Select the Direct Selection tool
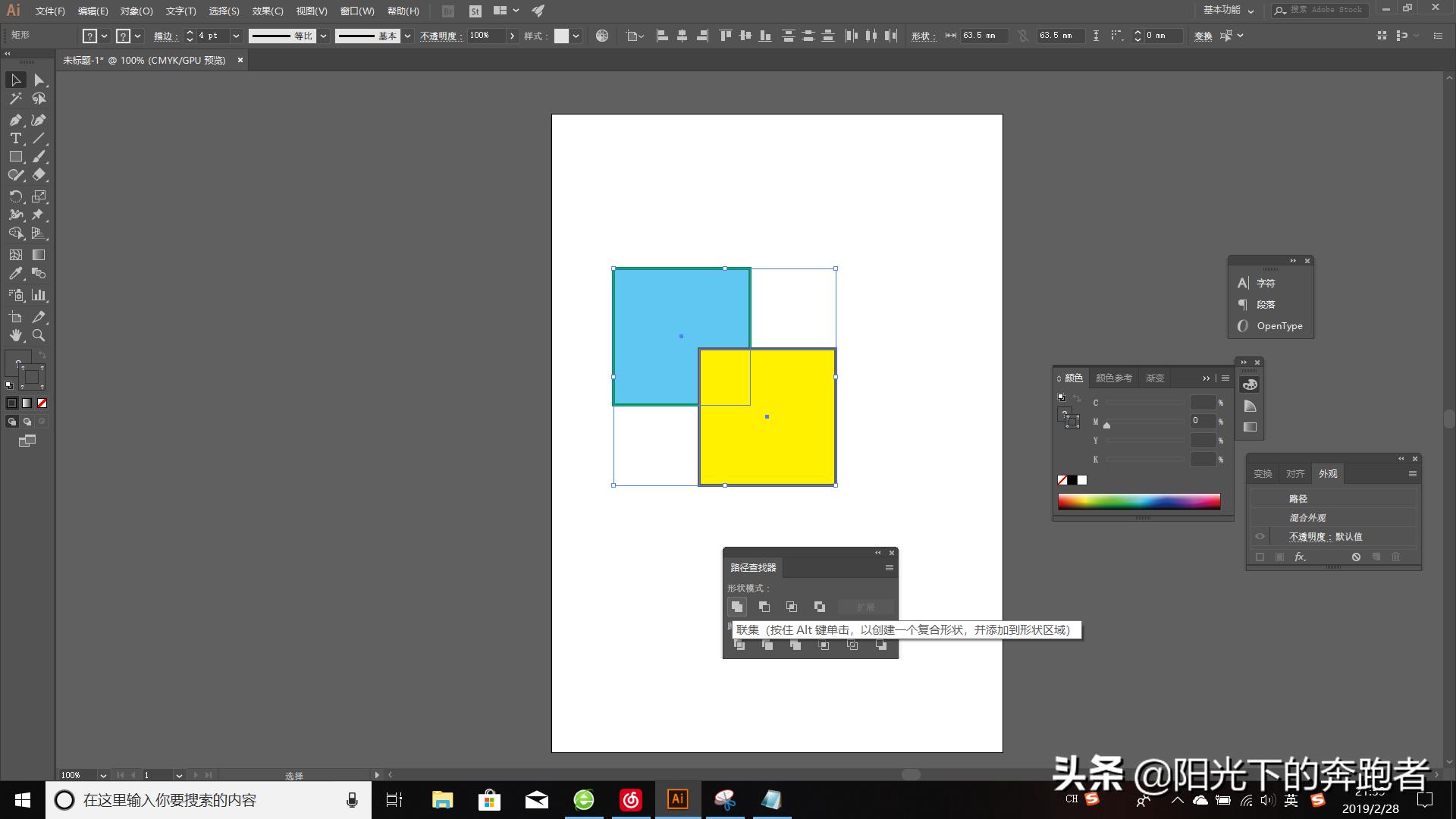The height and width of the screenshot is (819, 1456). pos(39,80)
